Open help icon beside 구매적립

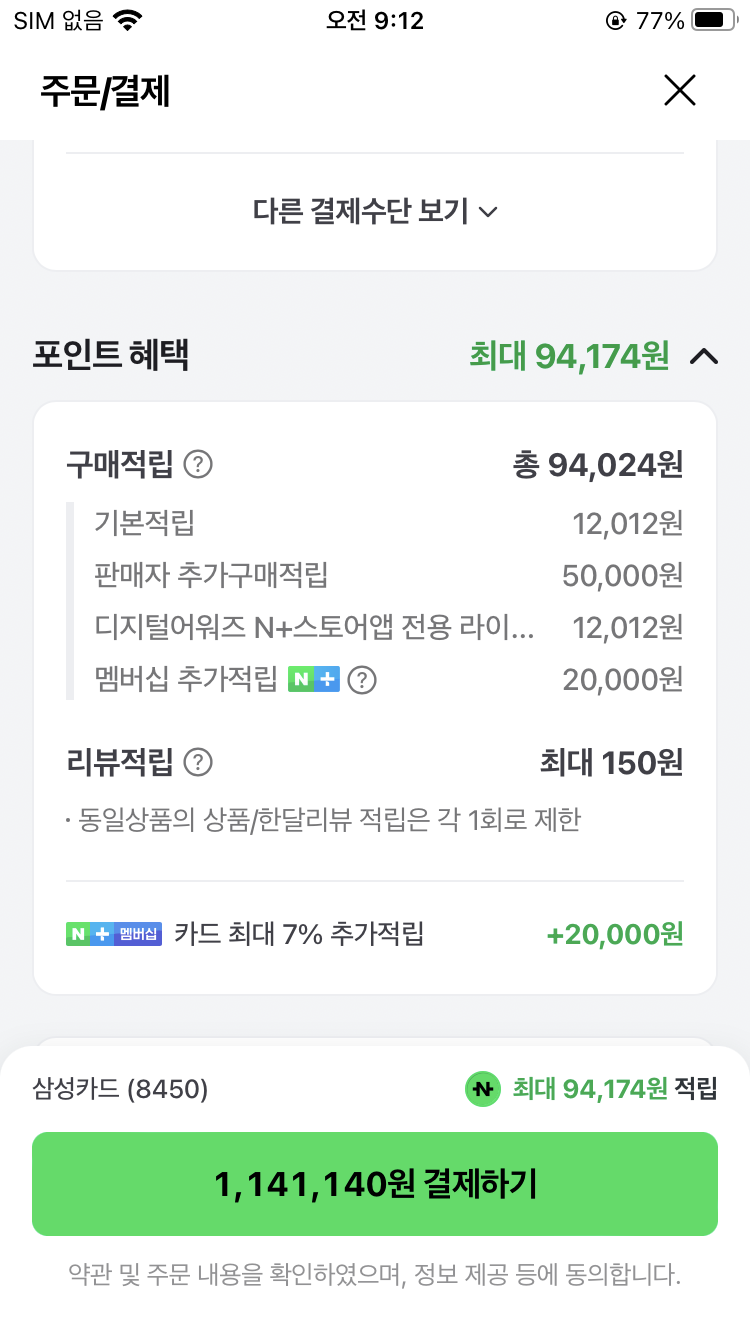[199, 464]
